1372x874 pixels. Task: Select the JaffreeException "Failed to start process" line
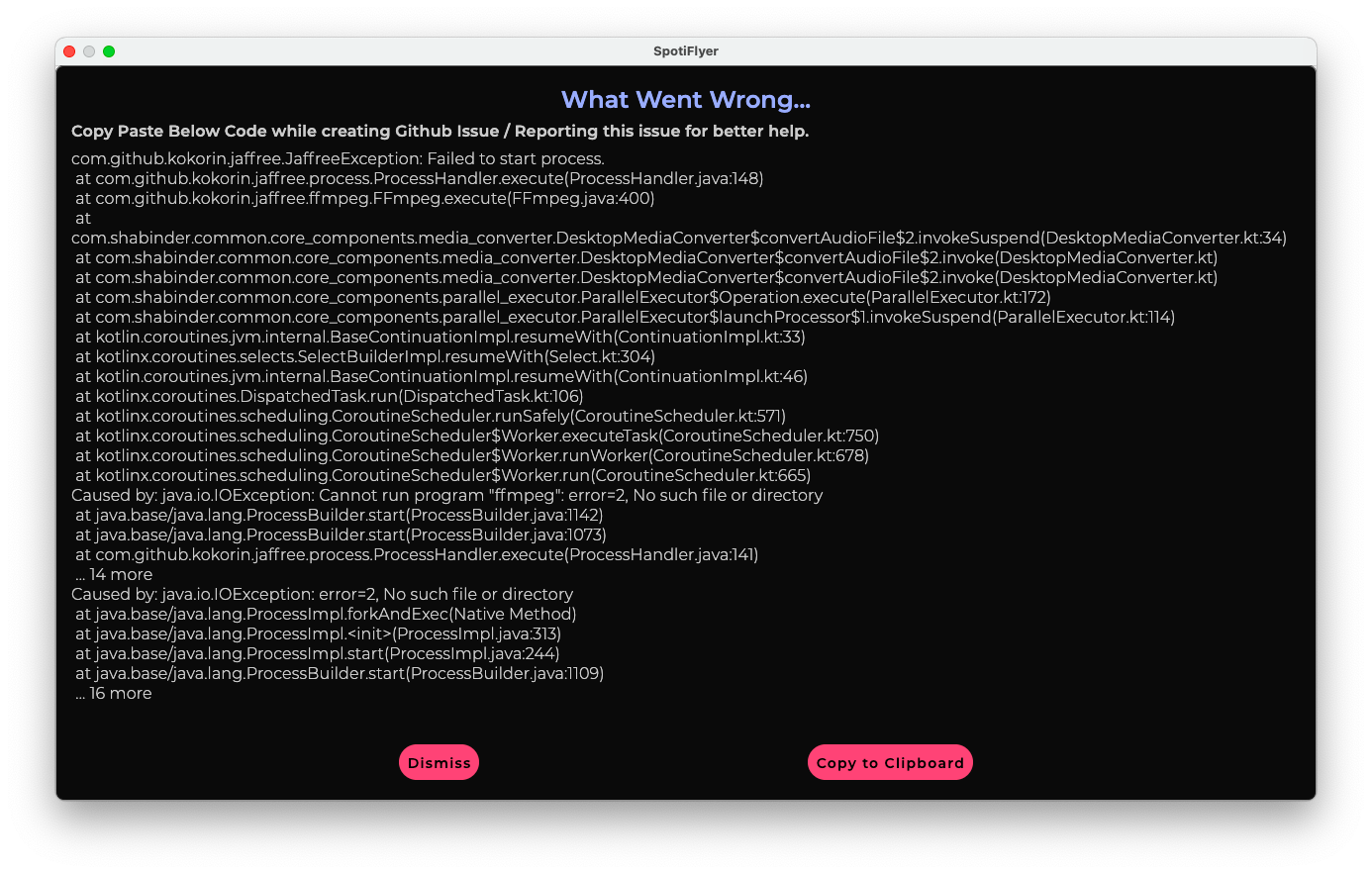pyautogui.click(x=338, y=158)
